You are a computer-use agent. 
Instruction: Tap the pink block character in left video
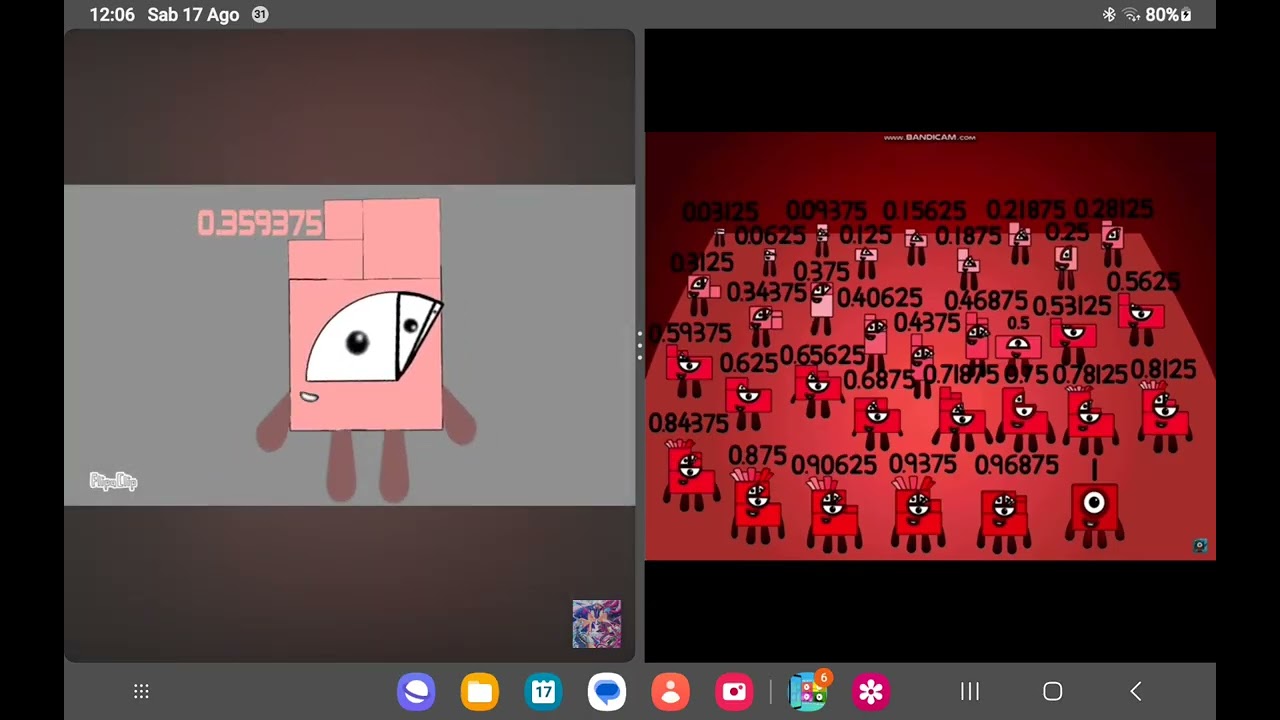click(366, 349)
